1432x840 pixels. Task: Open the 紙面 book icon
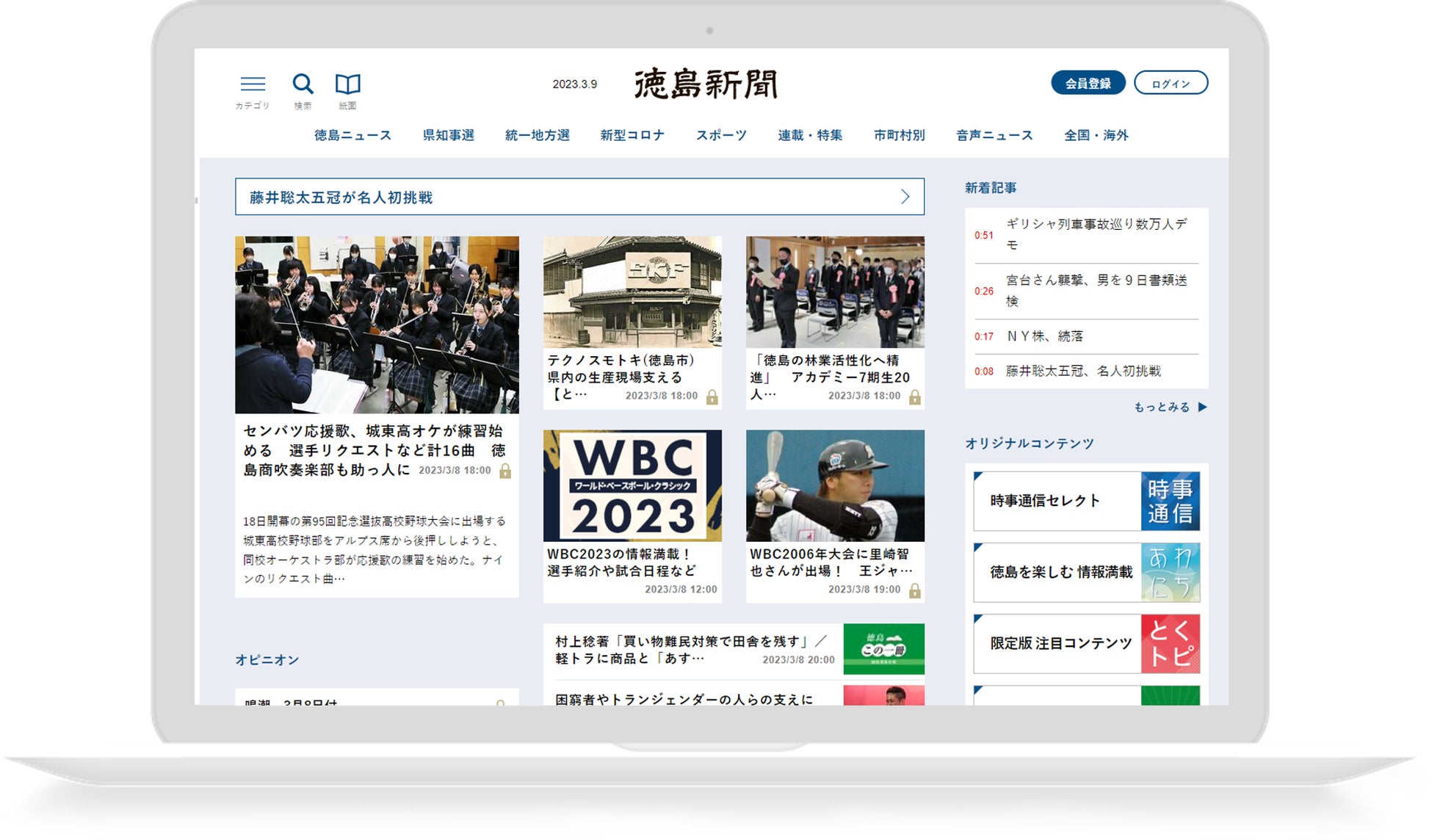click(x=347, y=84)
